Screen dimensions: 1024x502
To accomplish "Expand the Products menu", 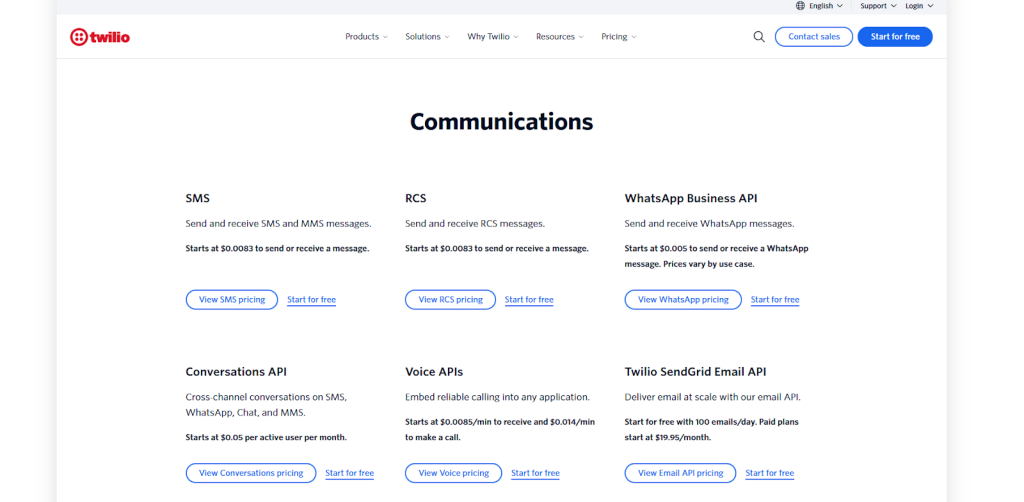I will 366,37.
